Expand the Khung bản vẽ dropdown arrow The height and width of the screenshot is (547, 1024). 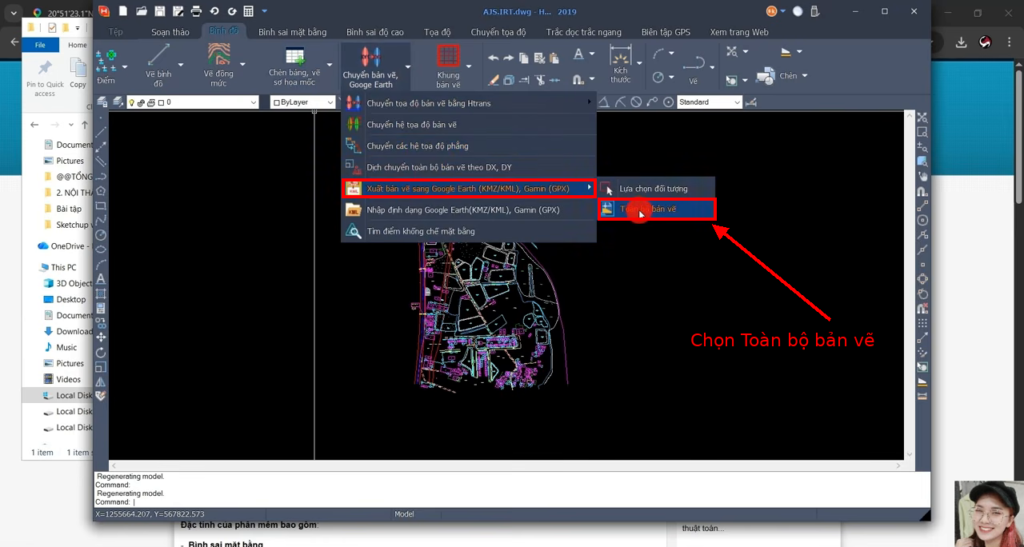pos(468,67)
